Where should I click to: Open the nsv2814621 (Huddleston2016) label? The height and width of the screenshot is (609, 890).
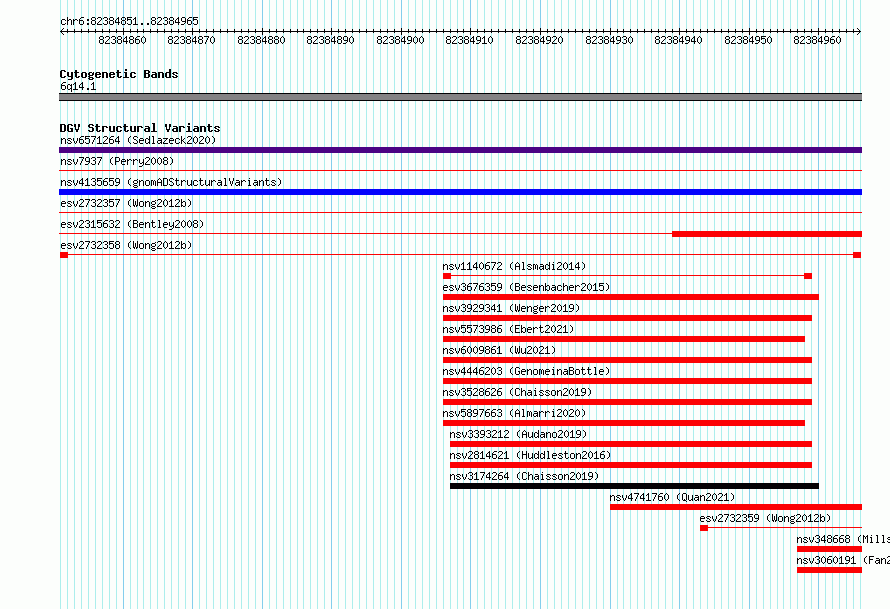[x=530, y=455]
